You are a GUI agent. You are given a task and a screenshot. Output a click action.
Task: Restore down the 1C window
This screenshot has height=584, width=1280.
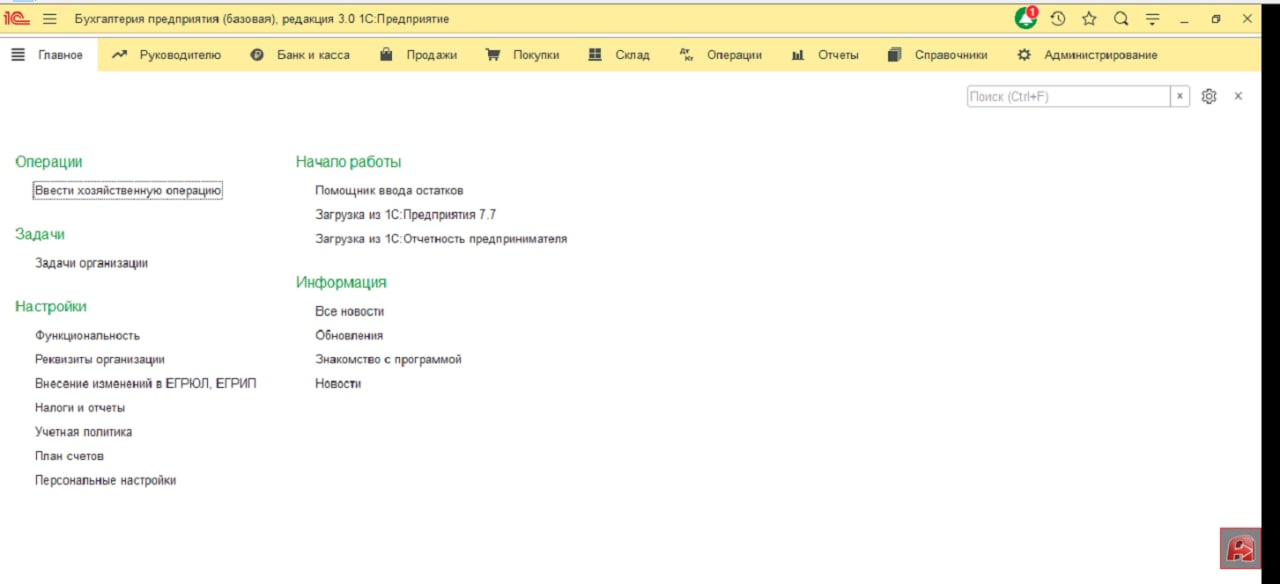coord(1216,19)
